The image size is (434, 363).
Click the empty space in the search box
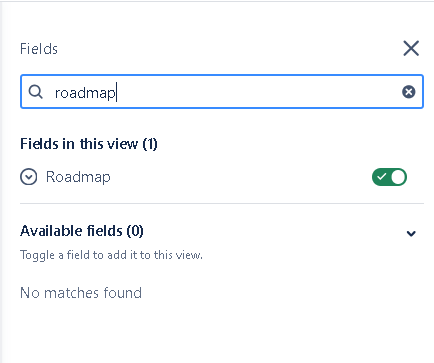pos(258,92)
